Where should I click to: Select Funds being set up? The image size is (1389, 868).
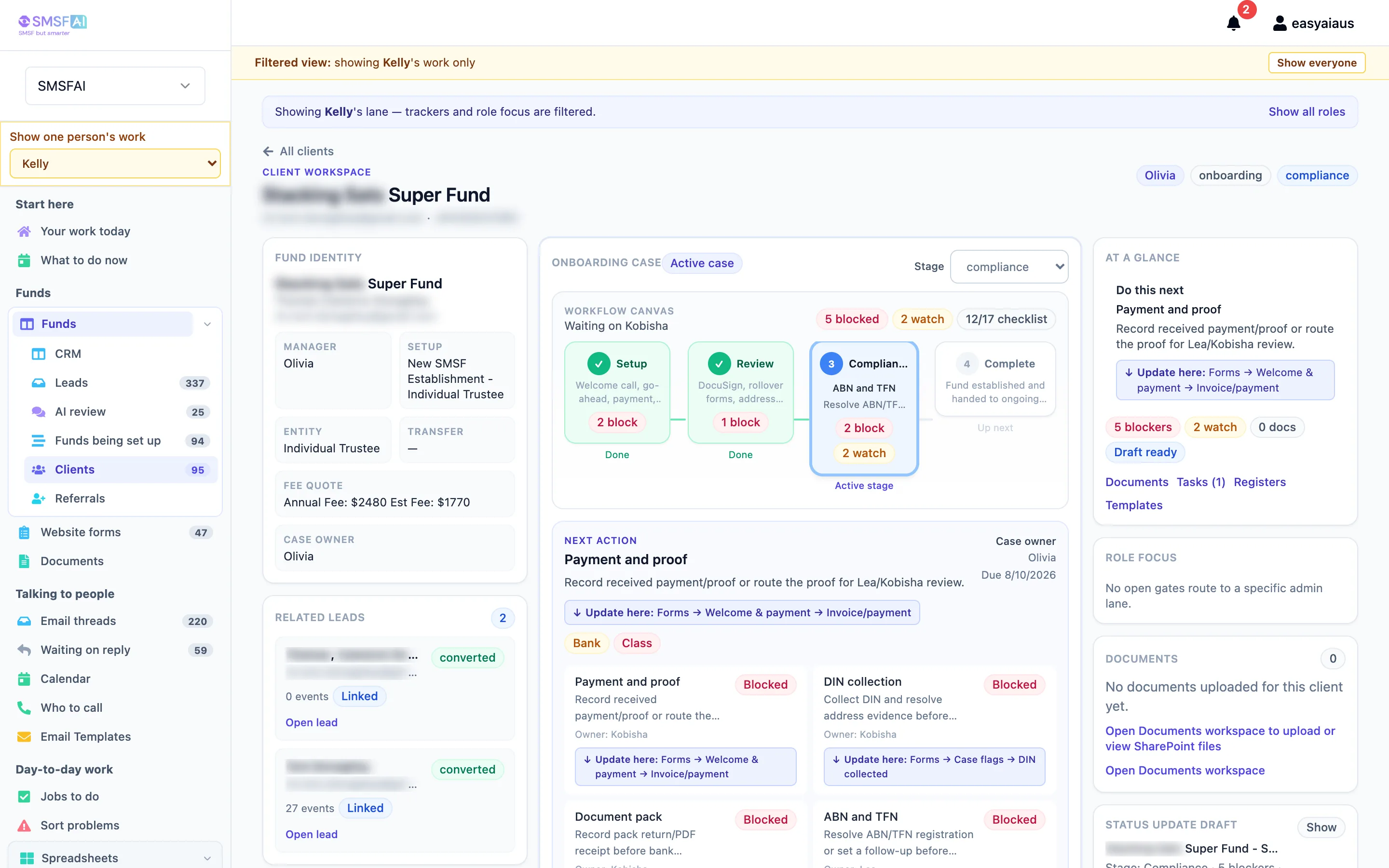[121, 440]
